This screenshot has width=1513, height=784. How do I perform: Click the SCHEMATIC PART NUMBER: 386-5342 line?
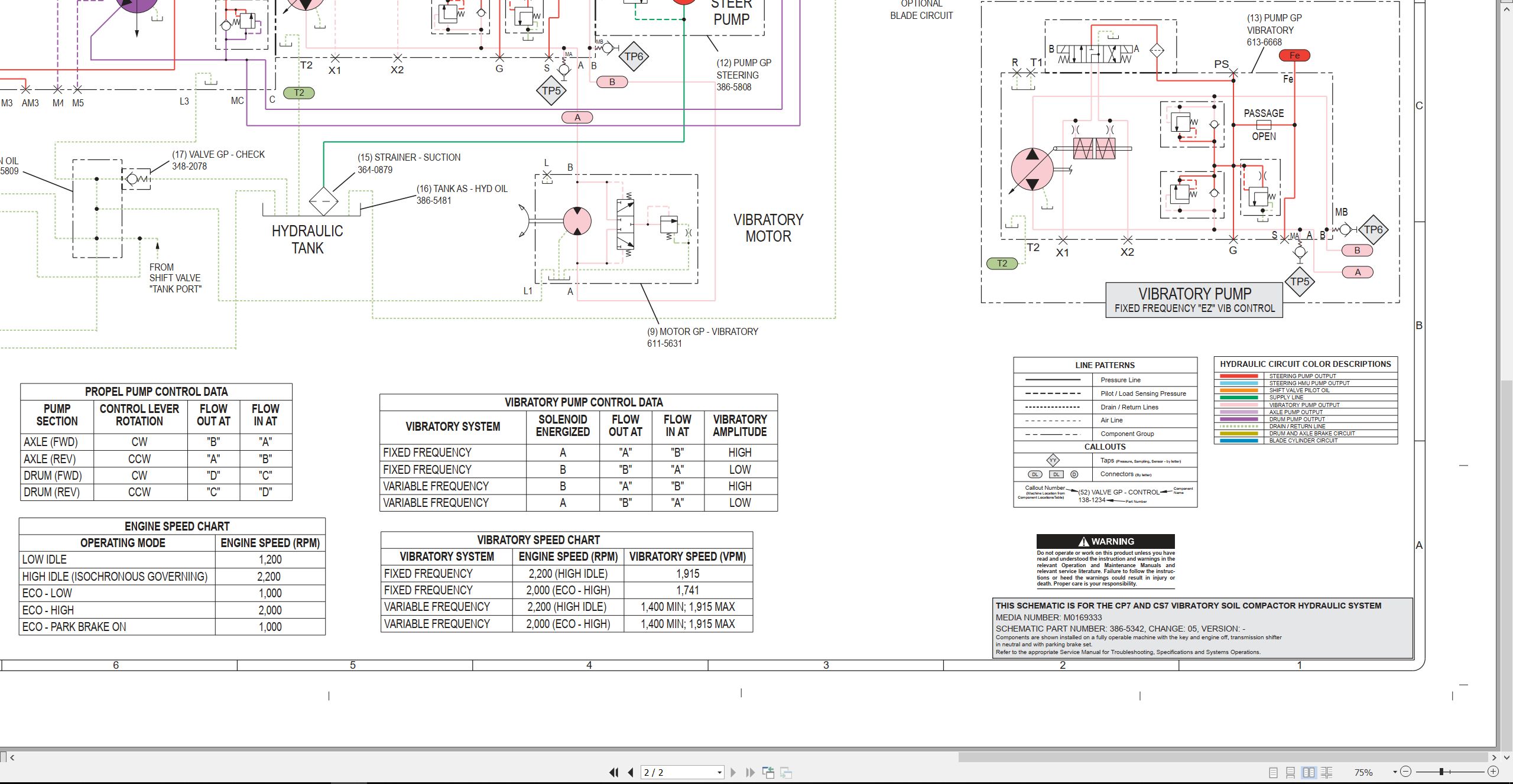1120,629
